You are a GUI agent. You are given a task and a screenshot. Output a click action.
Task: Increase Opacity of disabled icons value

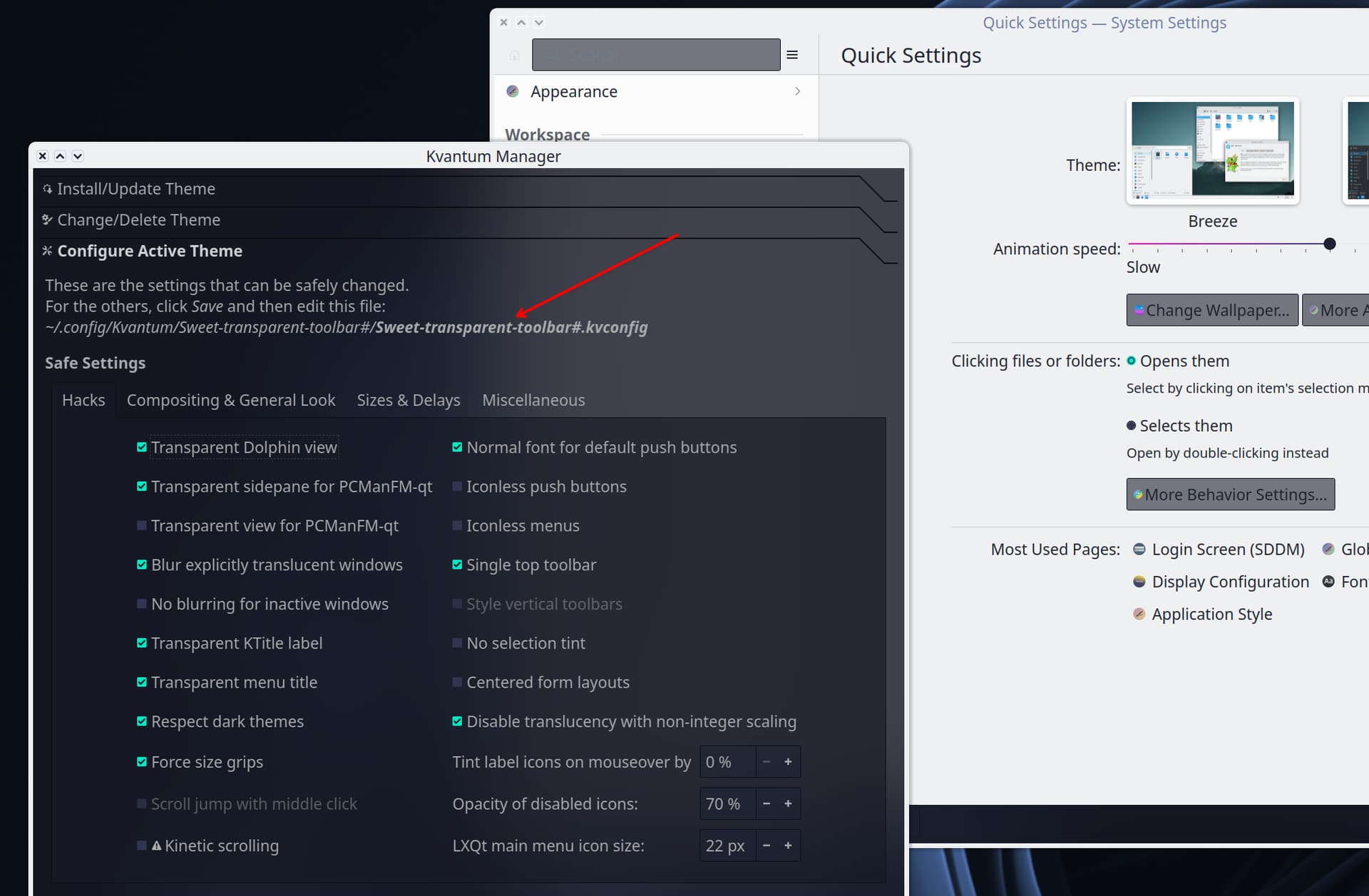click(x=788, y=803)
